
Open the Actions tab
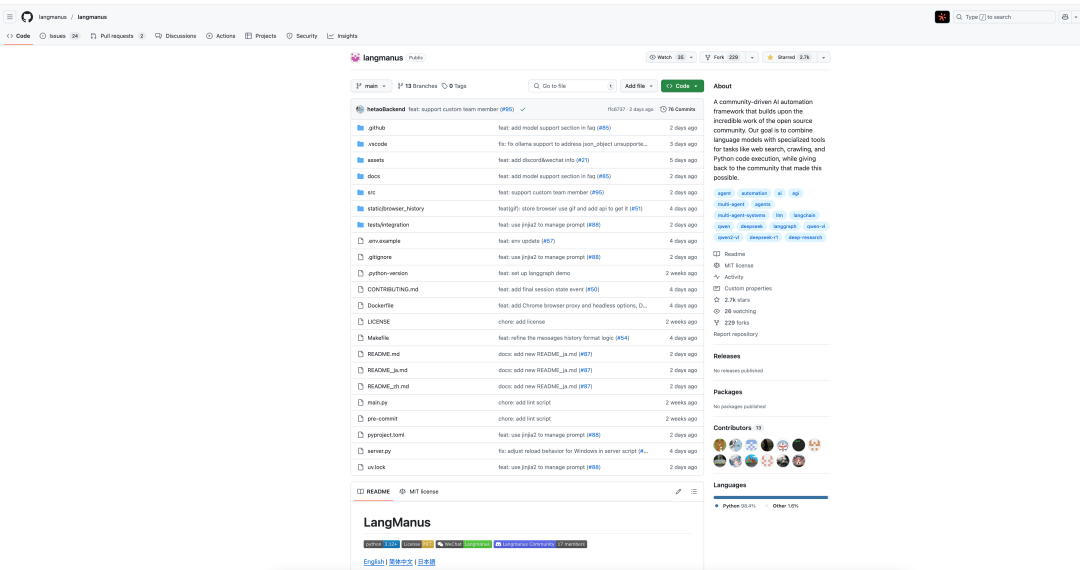point(220,36)
